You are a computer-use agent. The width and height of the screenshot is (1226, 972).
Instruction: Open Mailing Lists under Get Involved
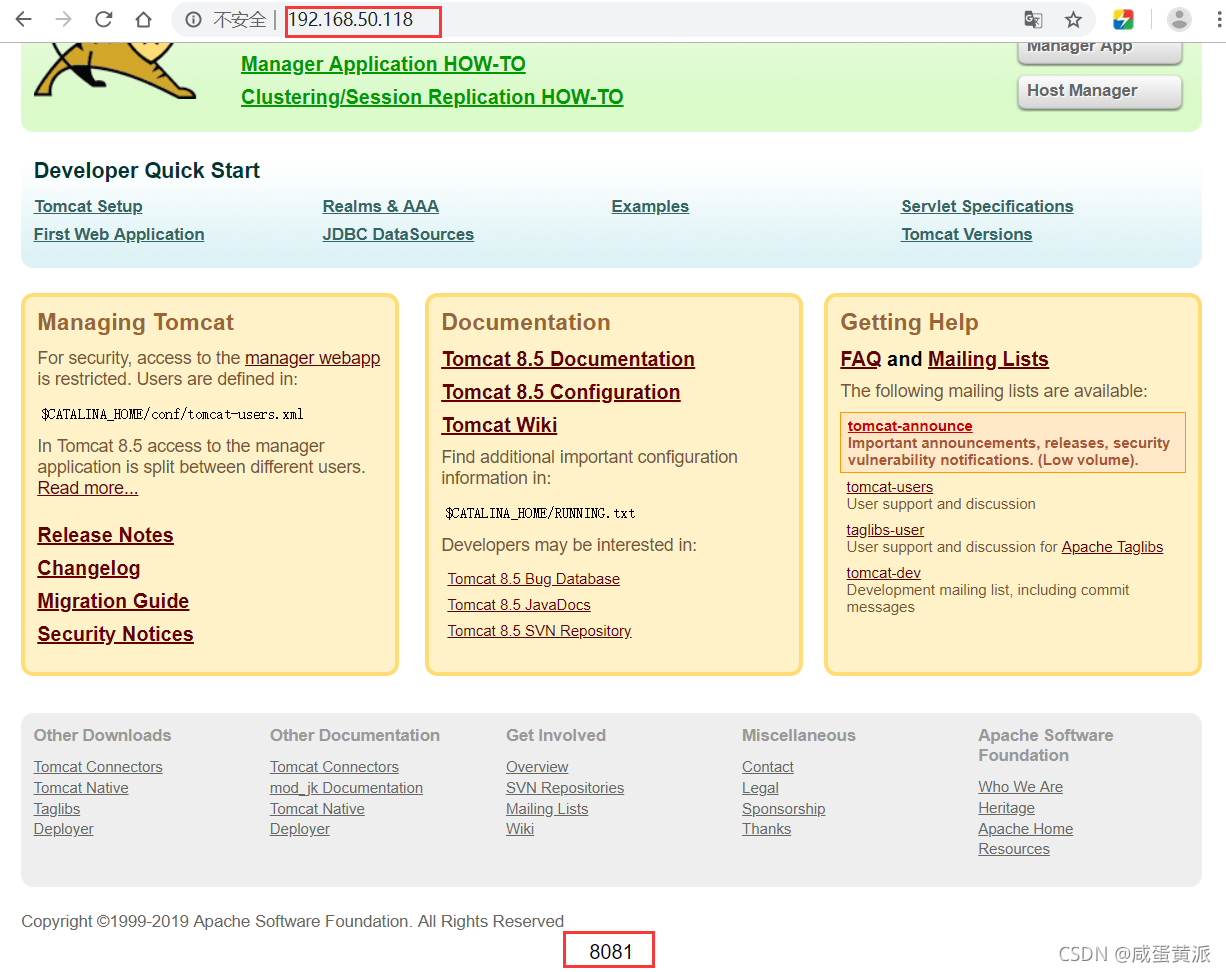[x=547, y=809]
